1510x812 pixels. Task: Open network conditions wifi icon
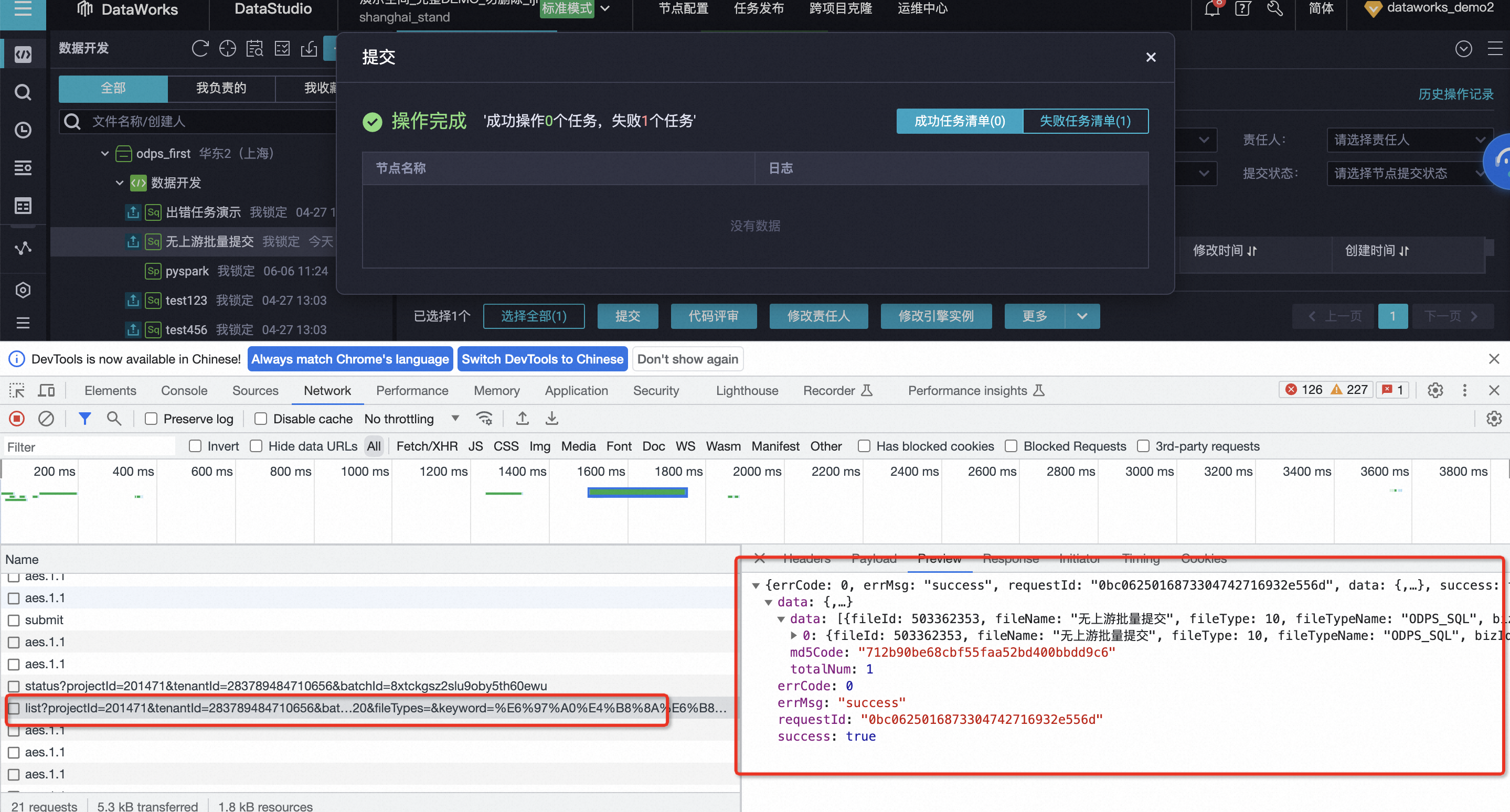coord(484,418)
